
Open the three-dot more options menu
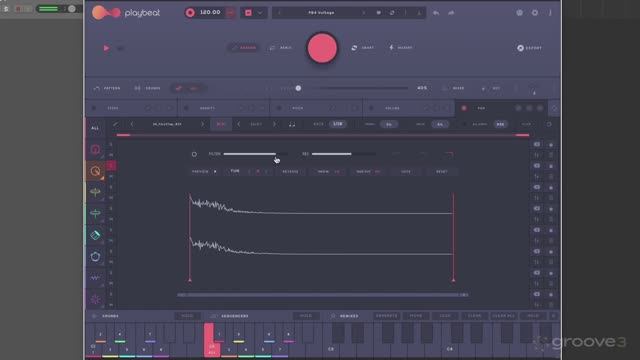550,13
